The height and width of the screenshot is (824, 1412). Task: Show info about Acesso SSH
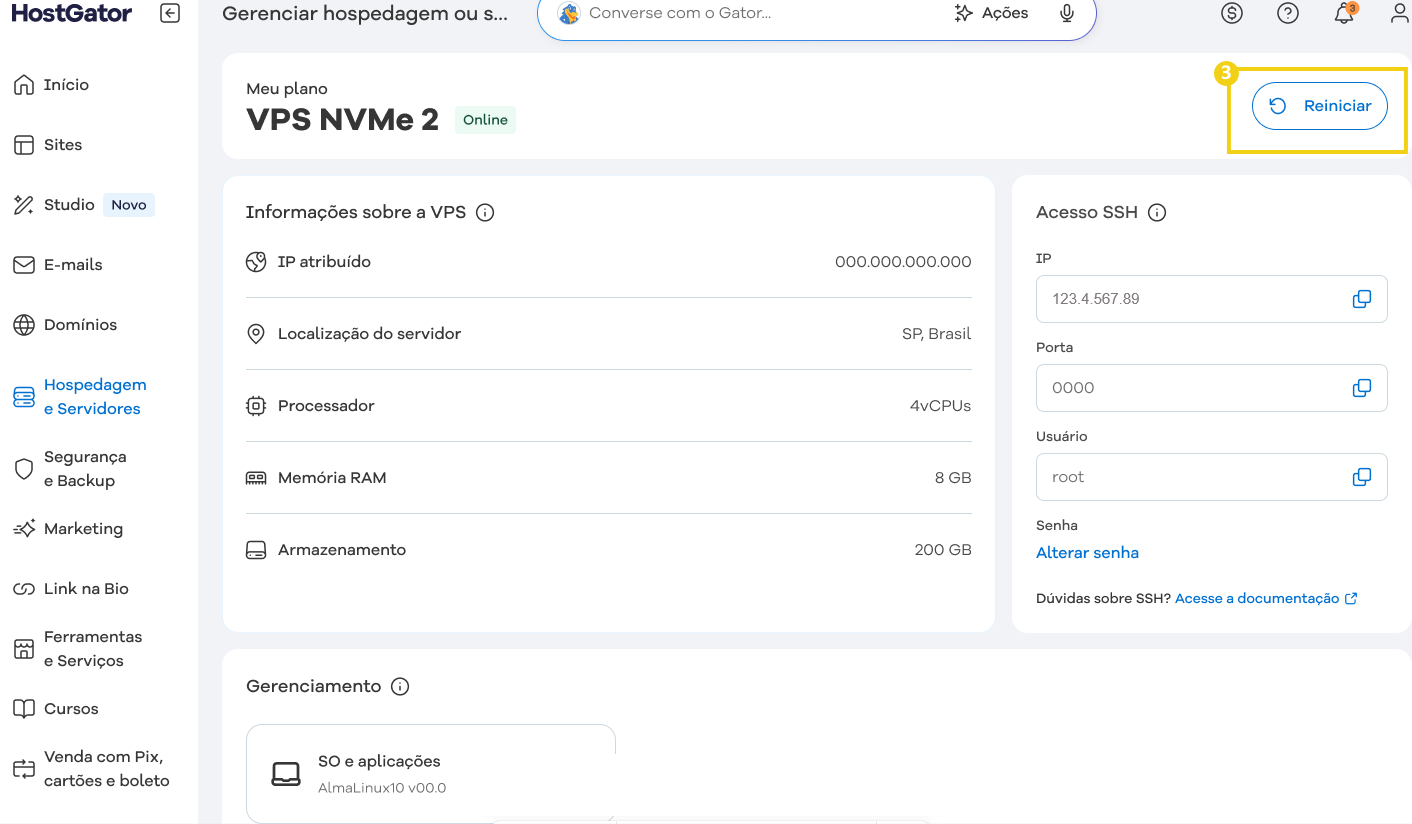coord(1158,212)
